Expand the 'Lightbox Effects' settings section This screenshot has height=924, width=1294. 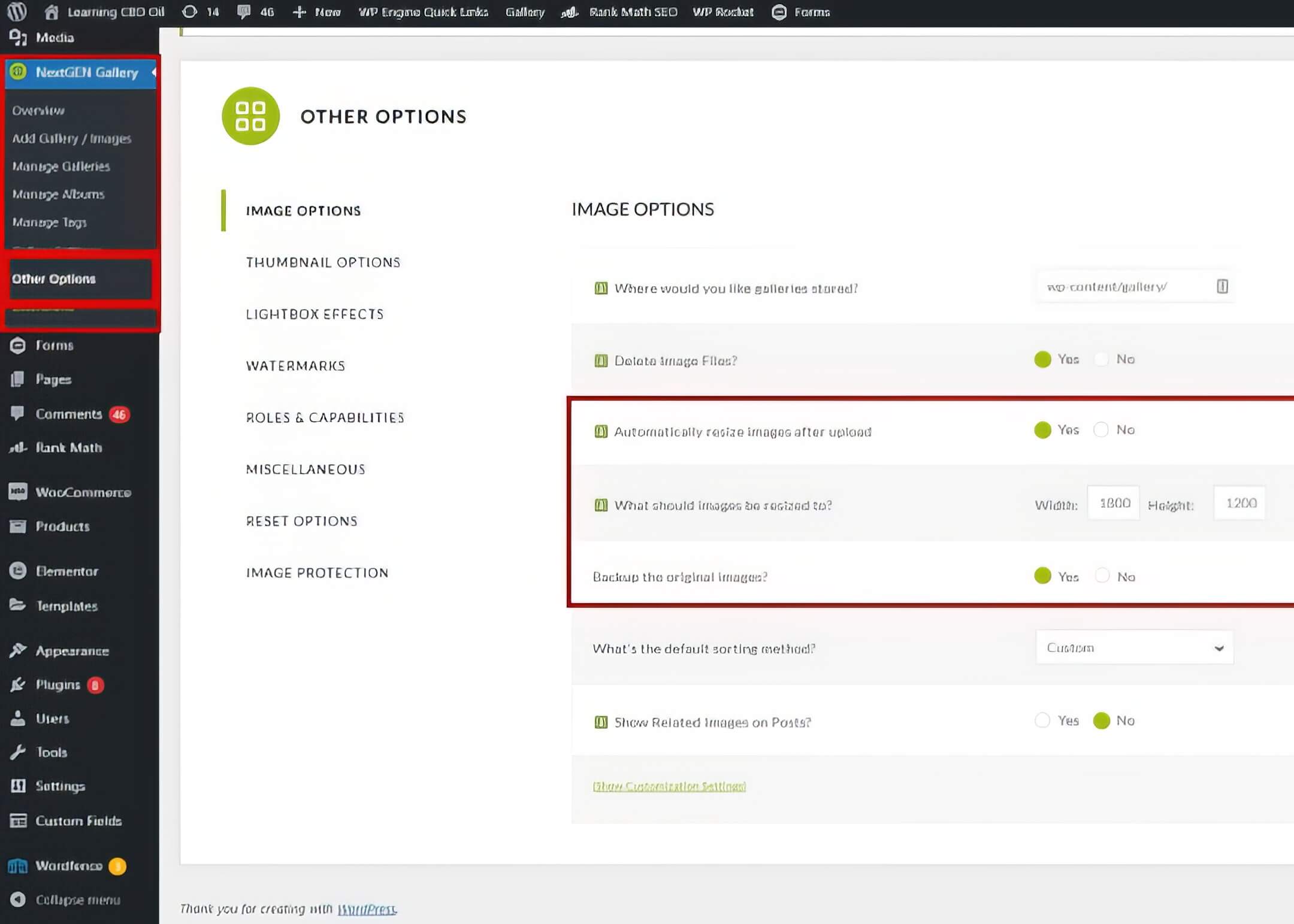(315, 313)
